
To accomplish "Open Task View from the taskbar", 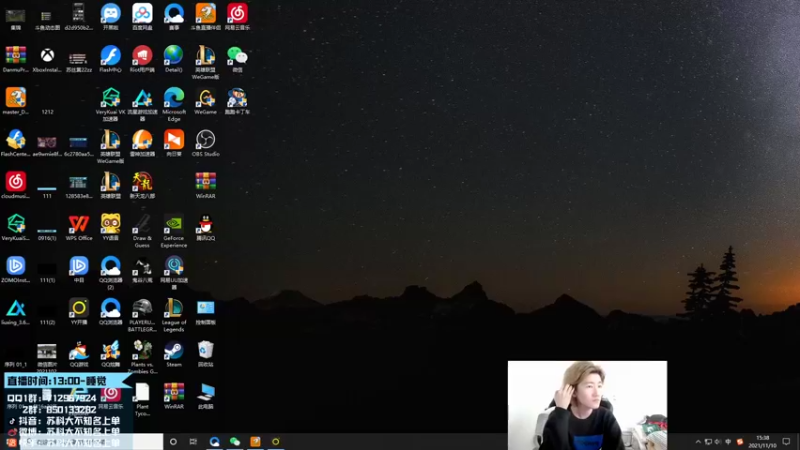I will [193, 441].
